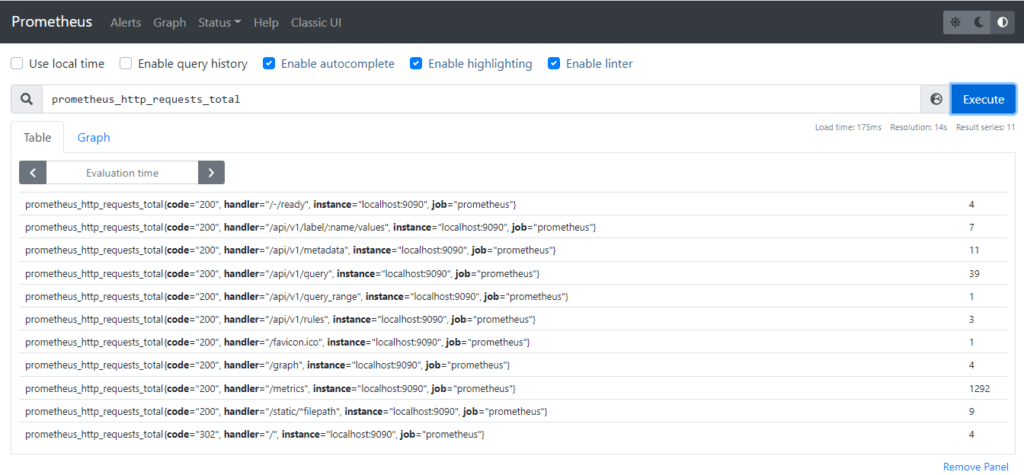Go to next evaluation time arrow
1024x475 pixels.
[211, 173]
